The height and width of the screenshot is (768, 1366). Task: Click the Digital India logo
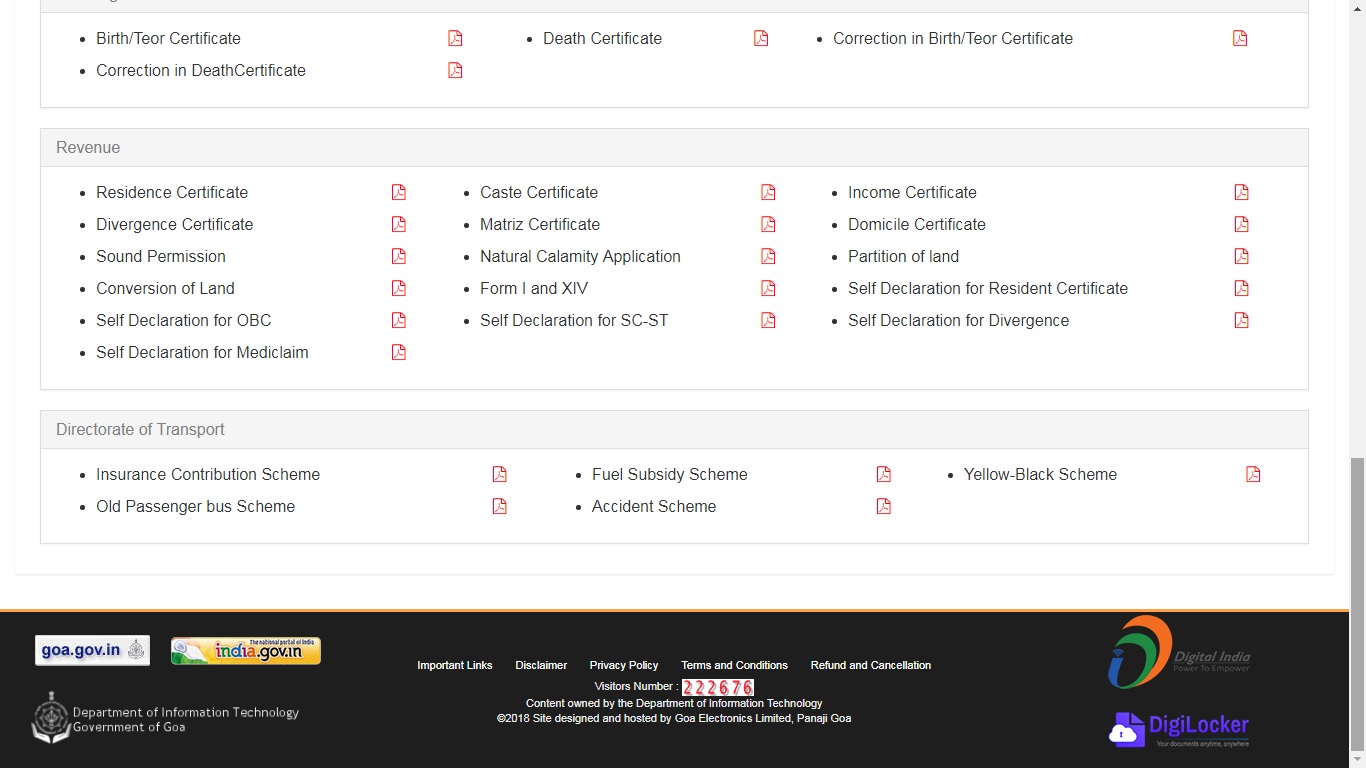point(1180,652)
